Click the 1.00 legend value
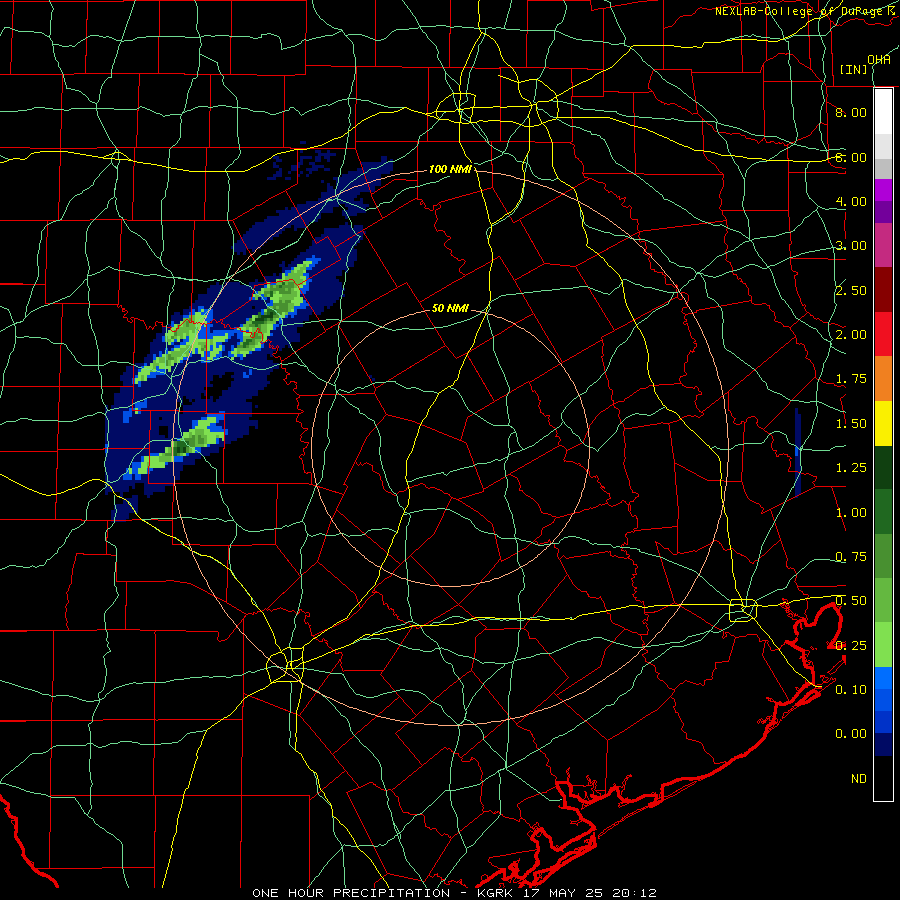The image size is (900, 900). (851, 513)
